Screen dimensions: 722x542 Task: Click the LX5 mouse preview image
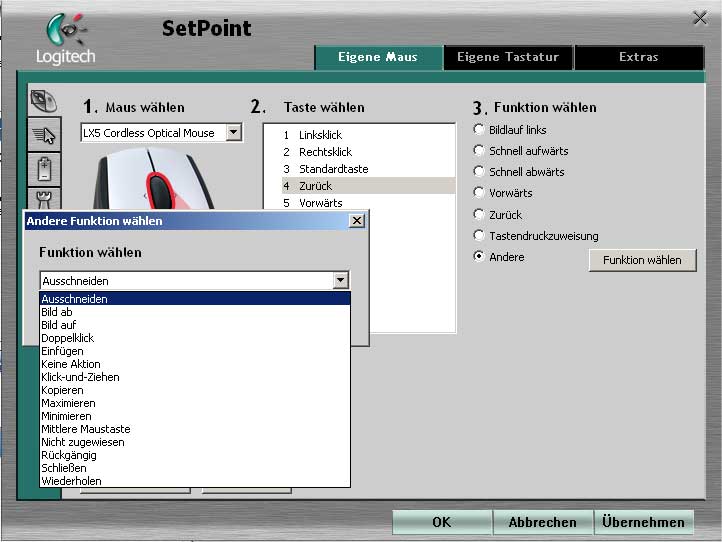(153, 179)
